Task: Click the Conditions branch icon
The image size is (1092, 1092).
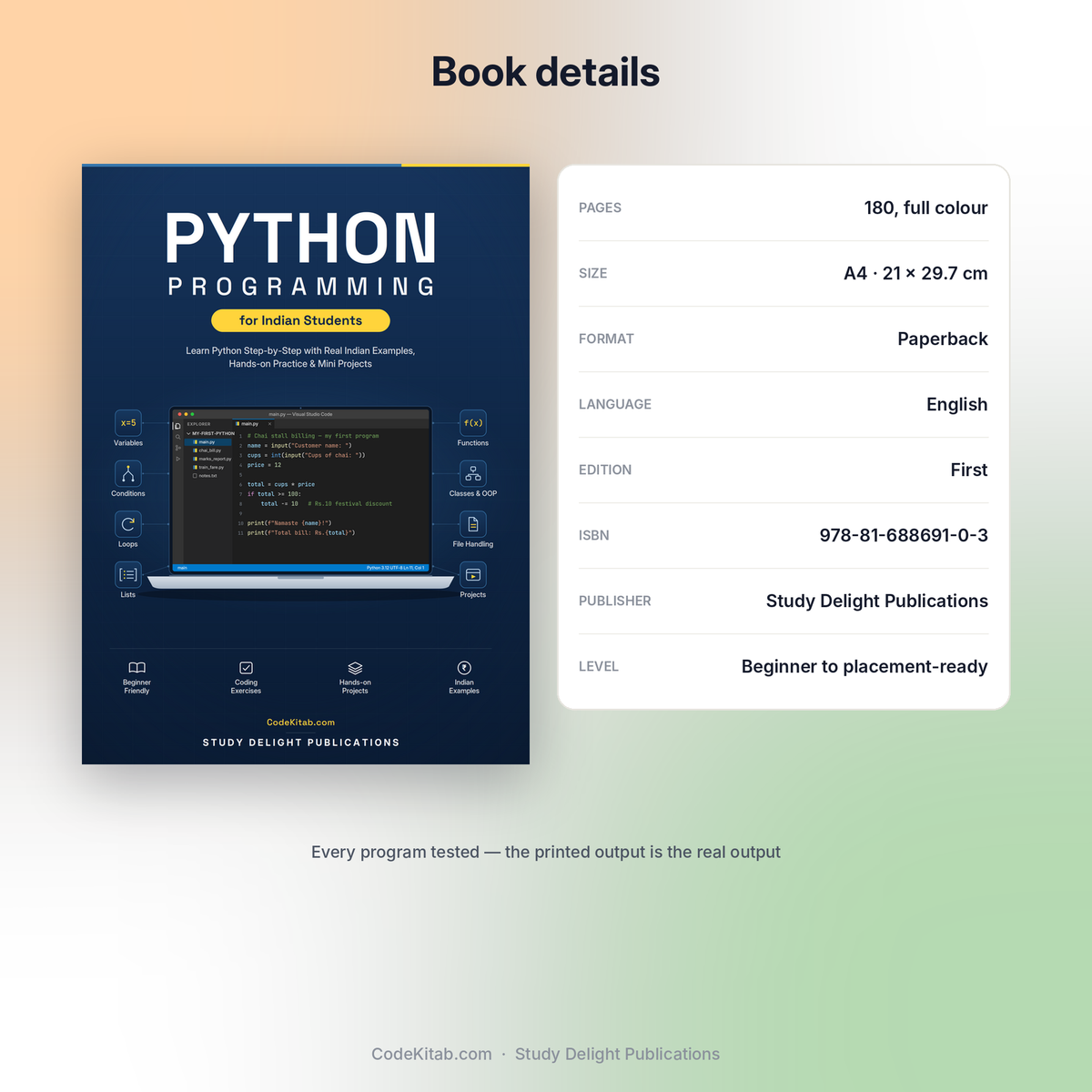Action: [128, 473]
